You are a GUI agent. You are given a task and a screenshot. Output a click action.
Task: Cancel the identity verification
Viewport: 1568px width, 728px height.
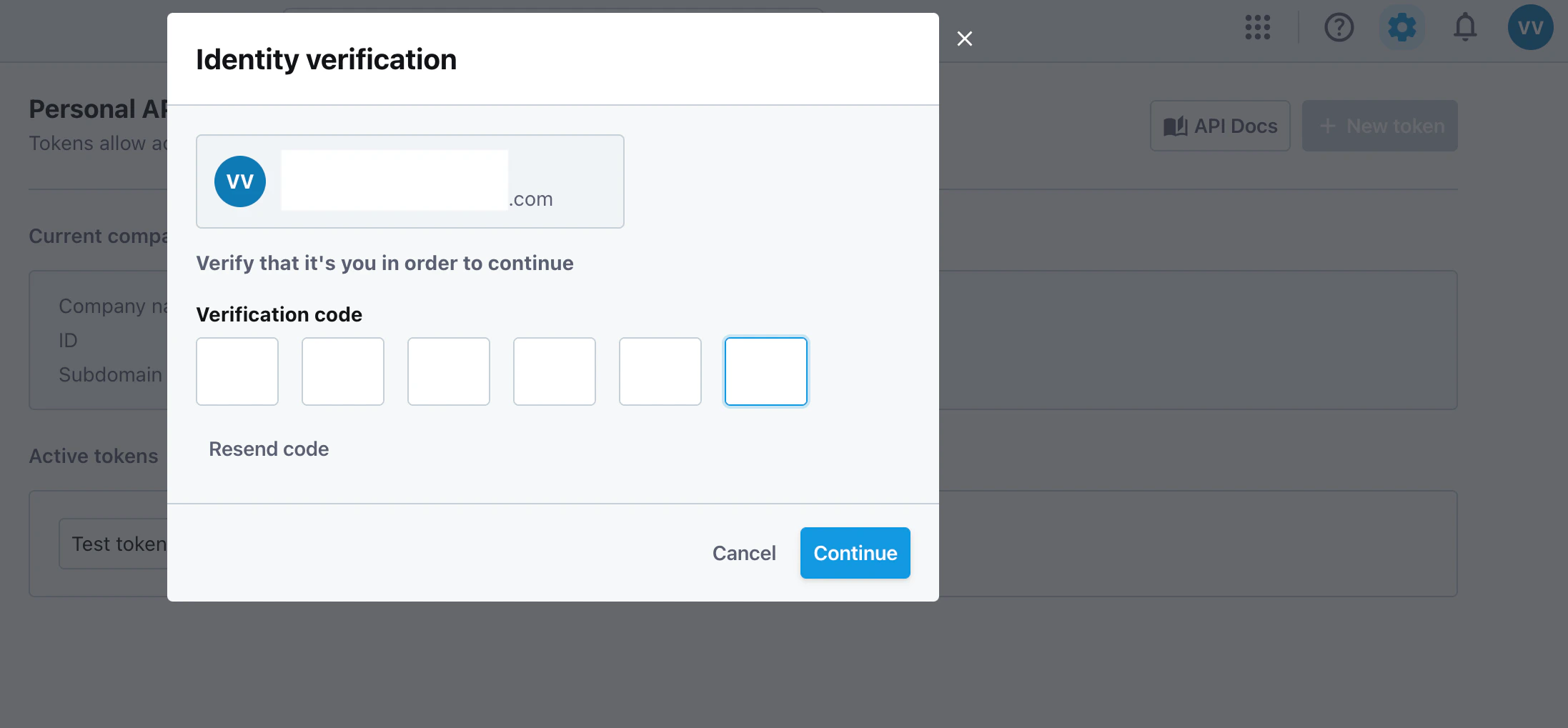point(744,553)
